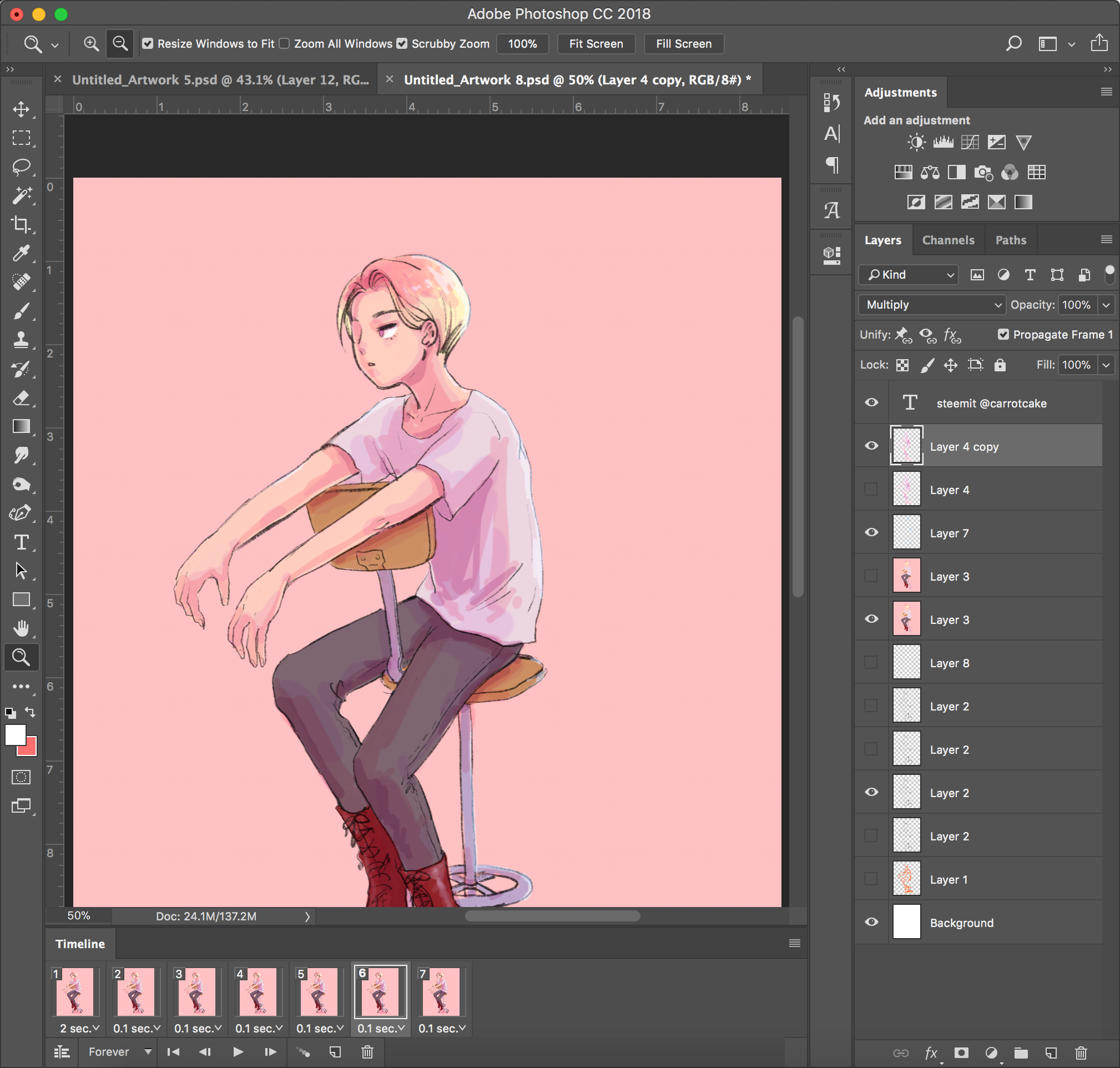Select the Horizontal Type tool
The height and width of the screenshot is (1068, 1120).
point(22,542)
